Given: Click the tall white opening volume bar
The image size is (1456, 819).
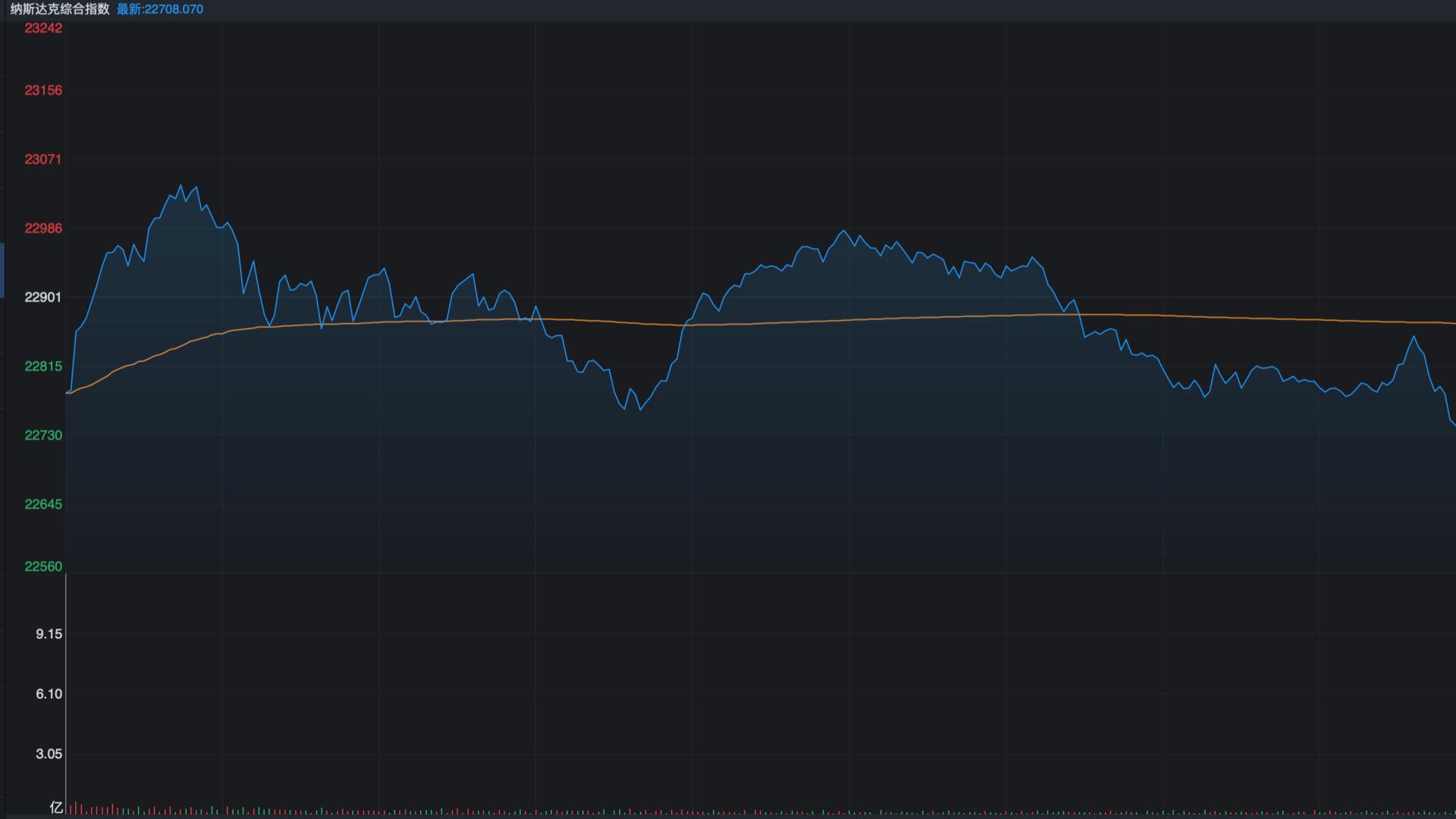Looking at the screenshot, I should (67, 694).
